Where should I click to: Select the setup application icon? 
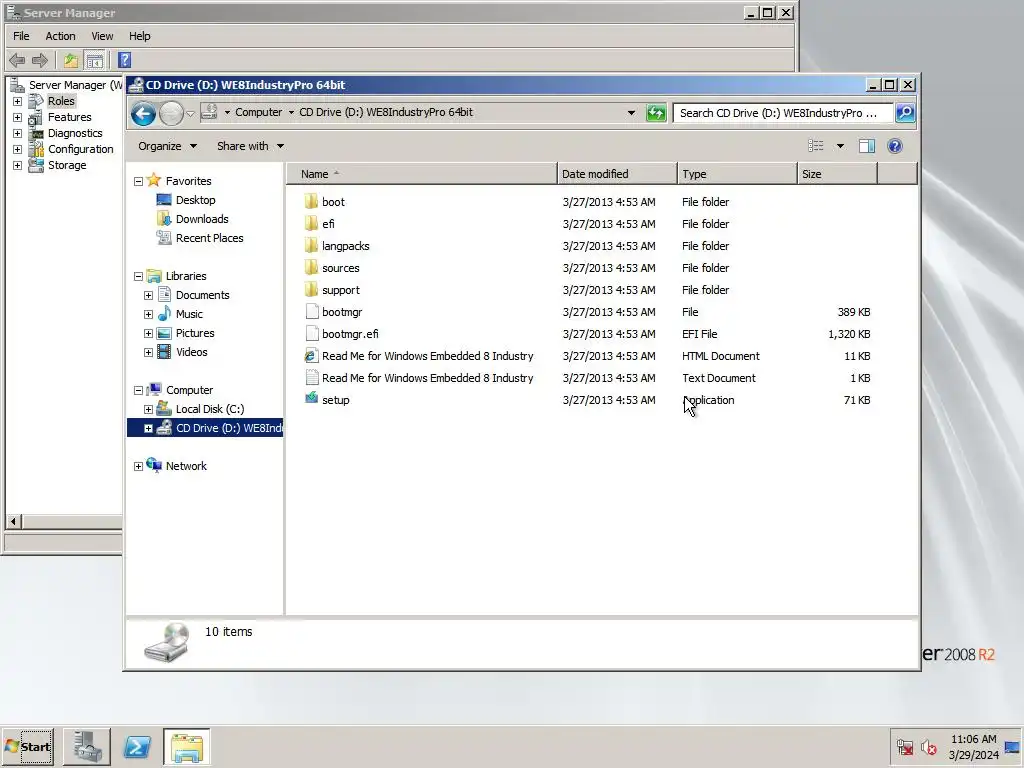[312, 398]
